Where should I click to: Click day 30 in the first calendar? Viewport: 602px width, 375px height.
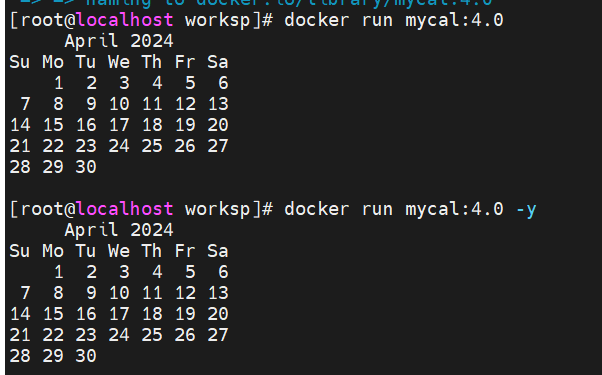86,167
